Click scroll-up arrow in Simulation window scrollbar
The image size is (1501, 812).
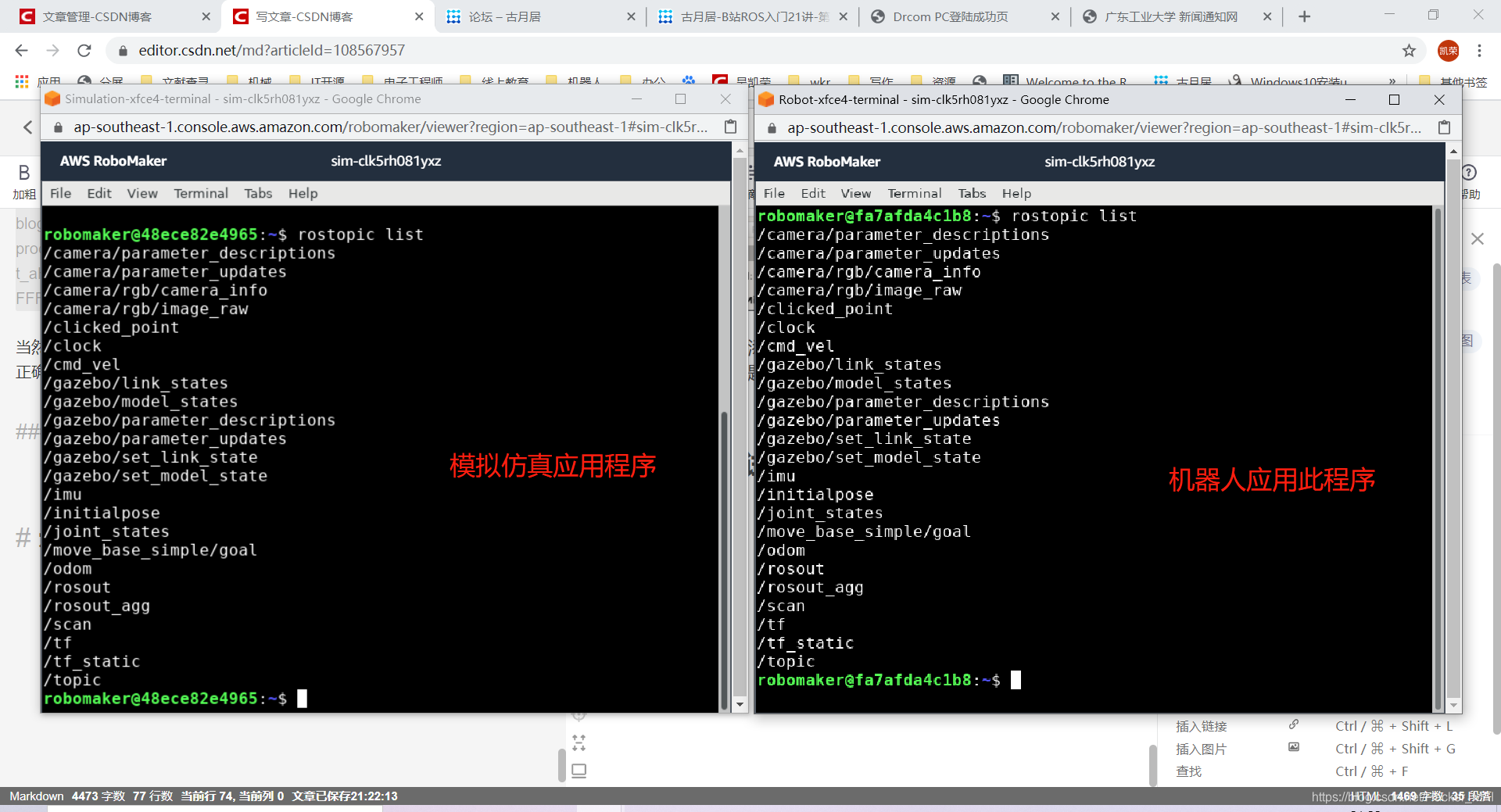point(740,150)
